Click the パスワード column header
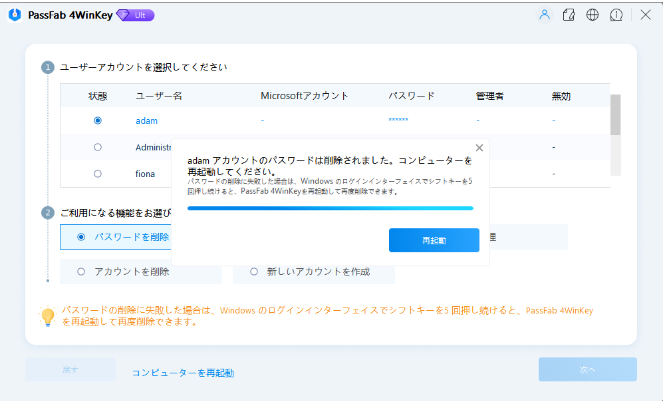The height and width of the screenshot is (401, 666). click(412, 96)
